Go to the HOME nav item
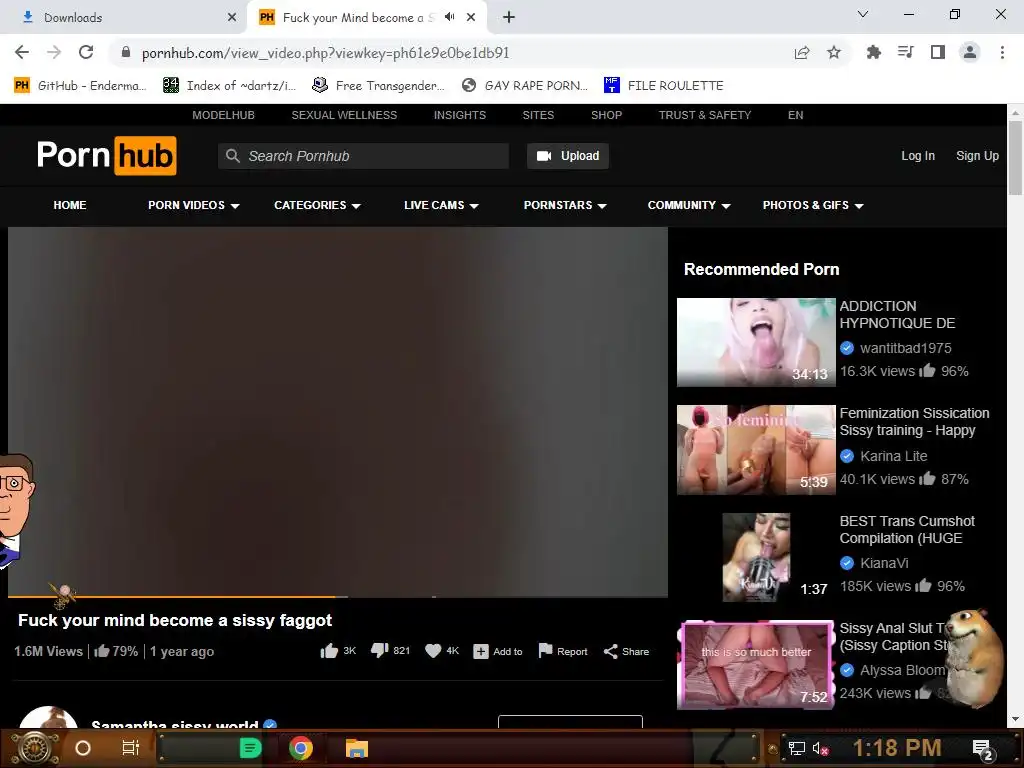 click(70, 205)
